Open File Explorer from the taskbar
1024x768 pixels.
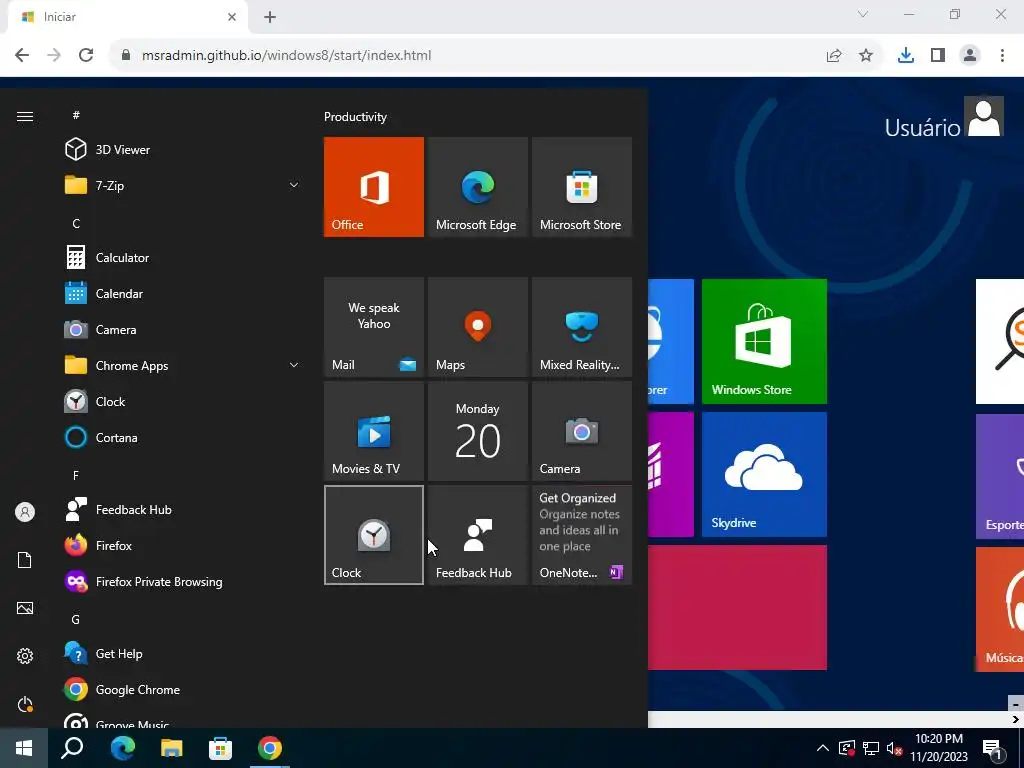tap(171, 748)
